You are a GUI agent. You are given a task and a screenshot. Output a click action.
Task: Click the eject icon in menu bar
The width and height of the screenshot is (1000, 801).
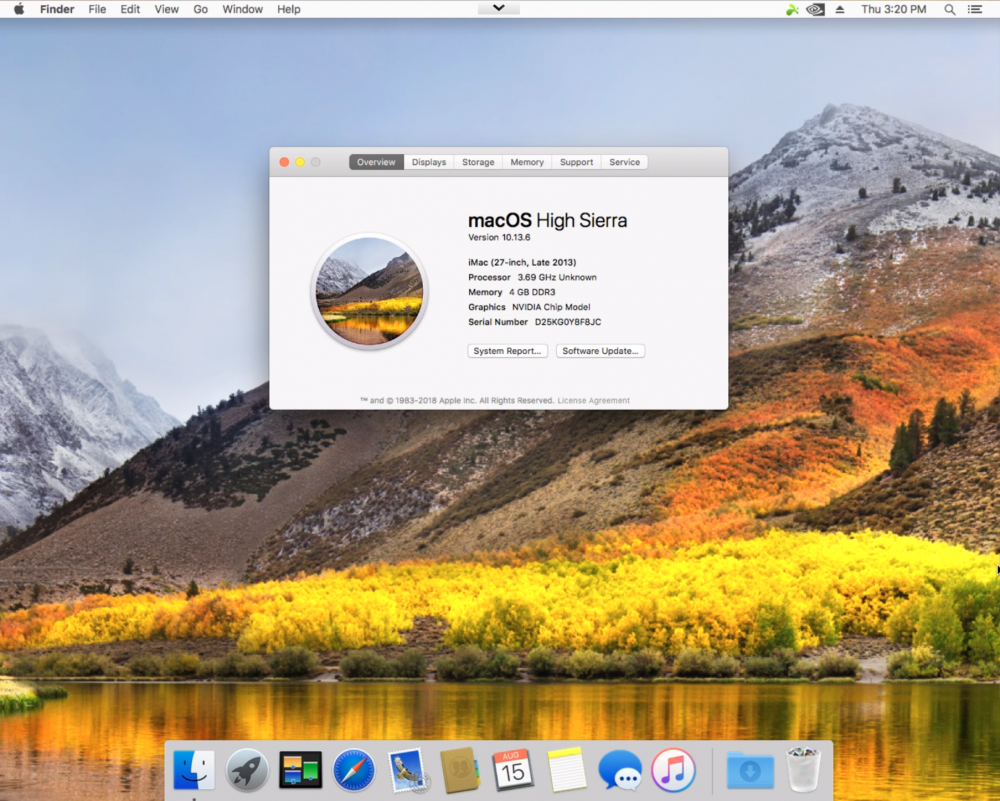pyautogui.click(x=840, y=10)
